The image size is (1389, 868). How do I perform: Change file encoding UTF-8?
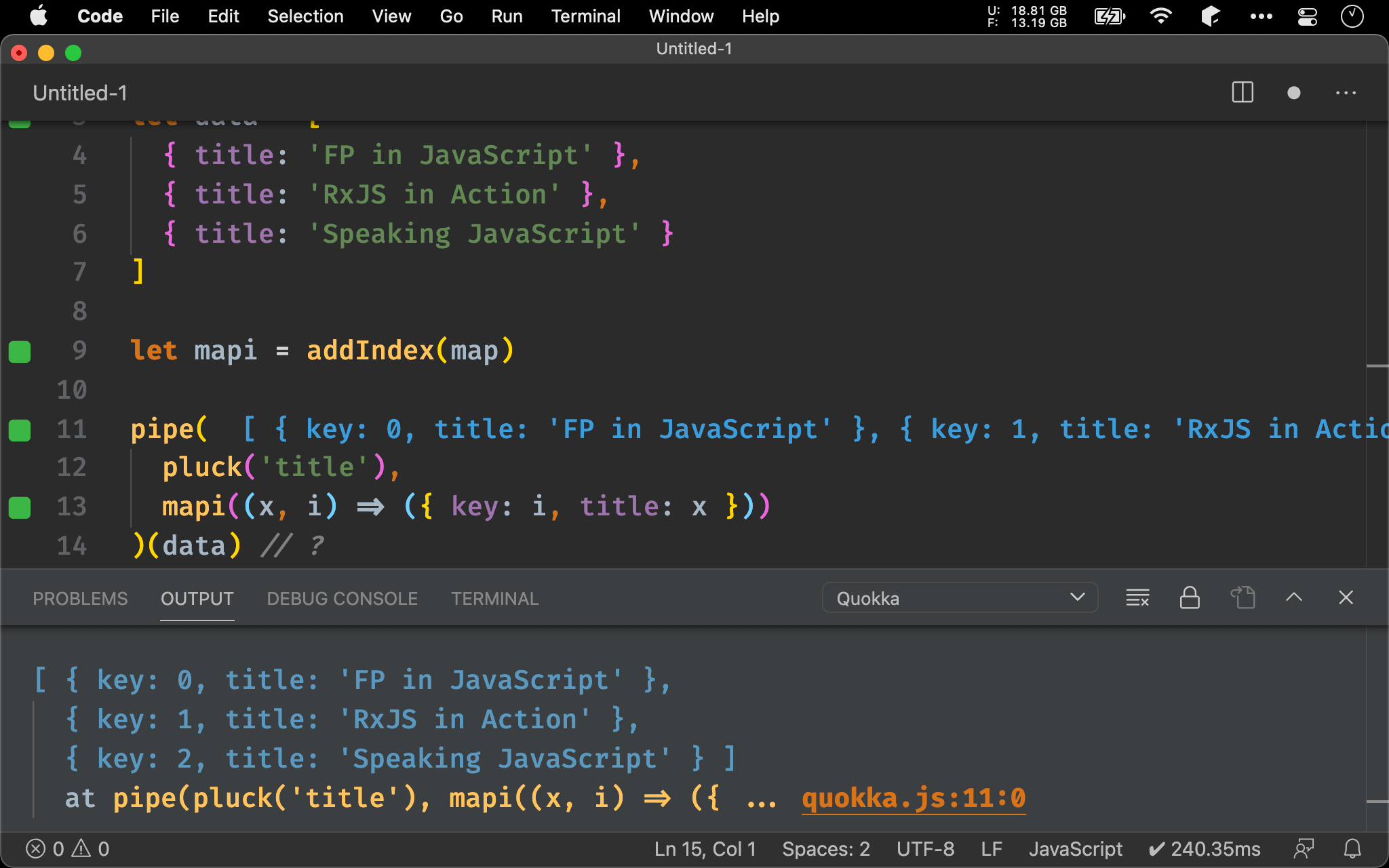tap(925, 848)
